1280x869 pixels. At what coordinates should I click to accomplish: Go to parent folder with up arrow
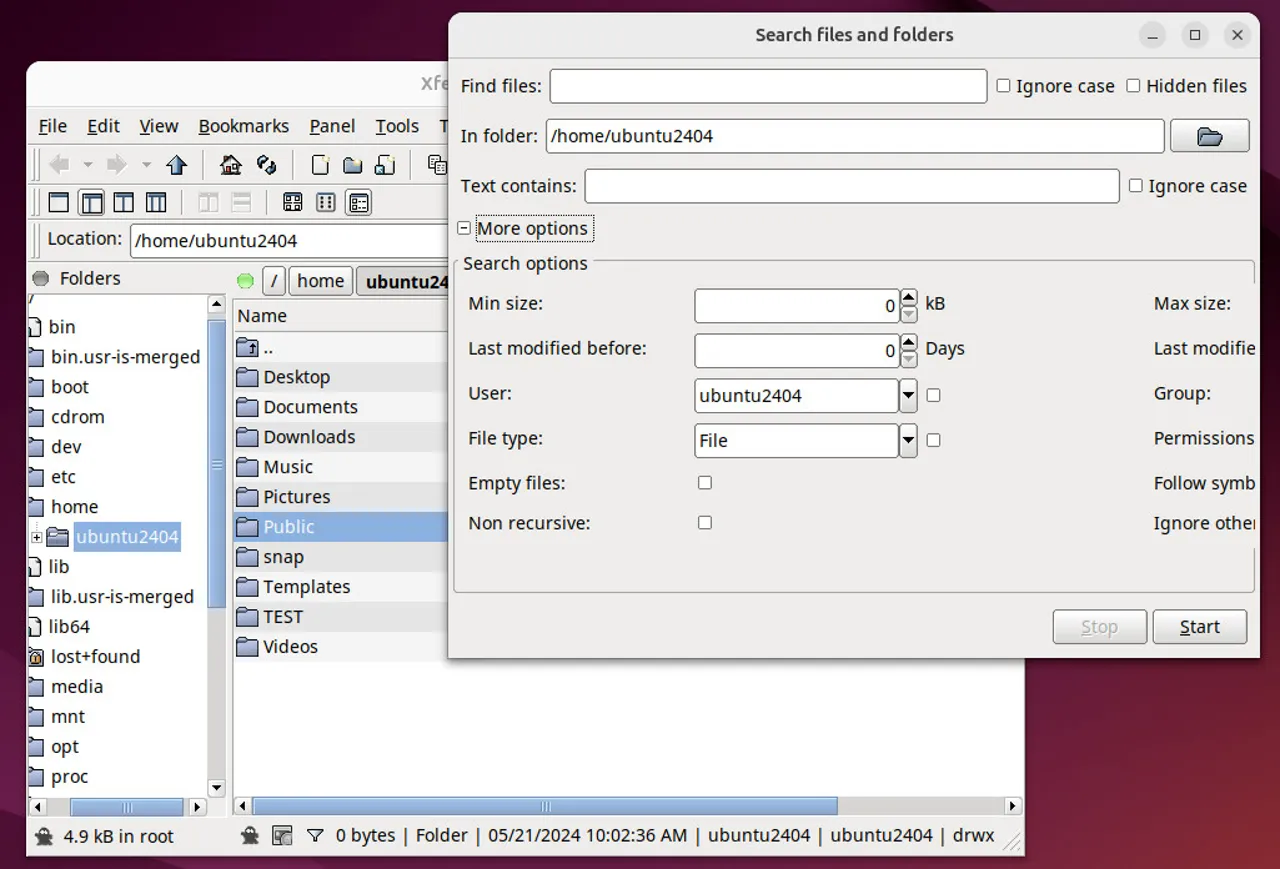click(x=177, y=165)
